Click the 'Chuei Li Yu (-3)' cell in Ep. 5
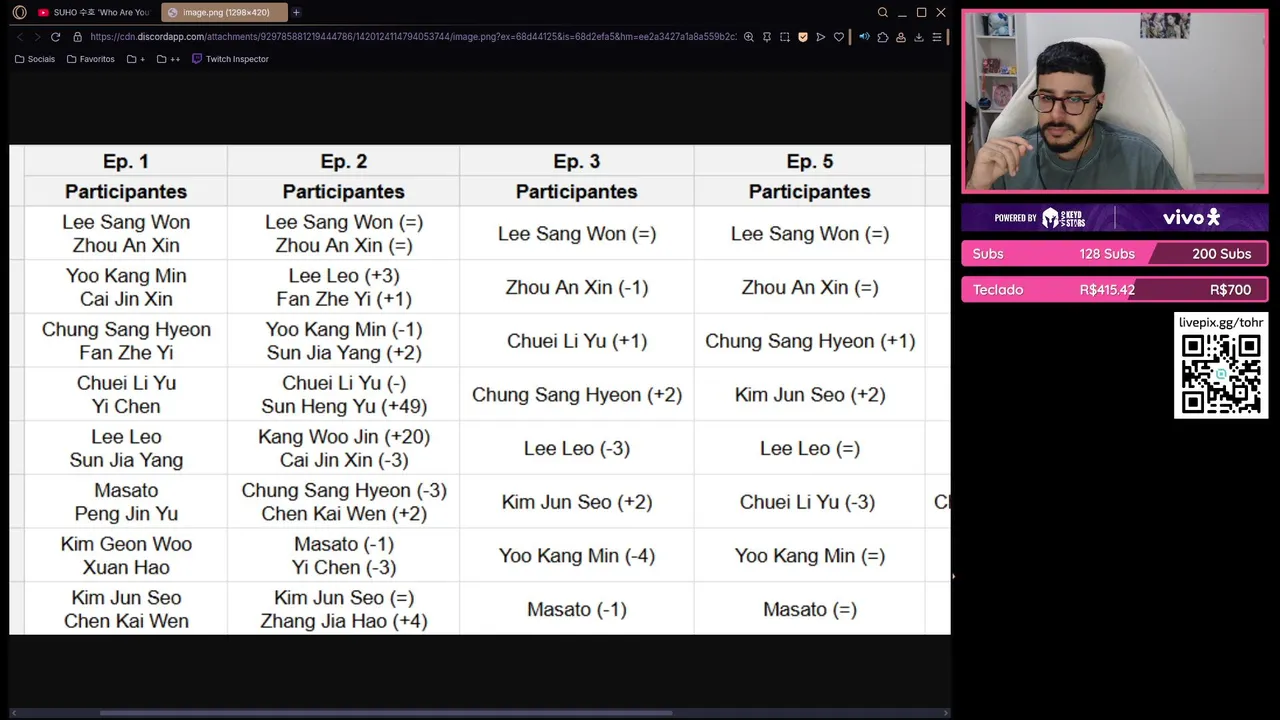The width and height of the screenshot is (1280, 720). click(810, 502)
